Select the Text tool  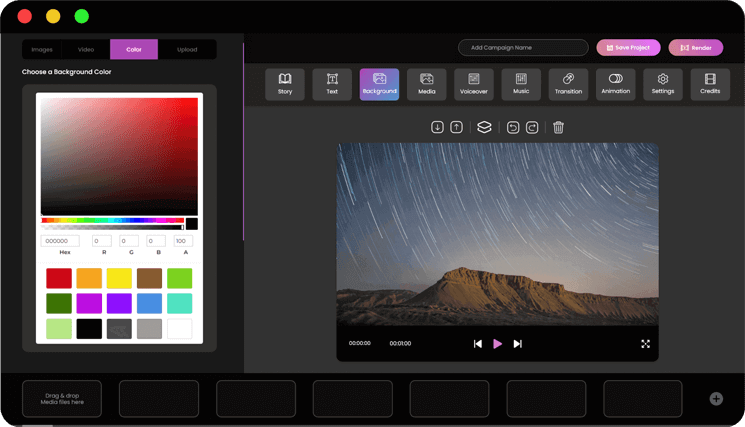pyautogui.click(x=332, y=84)
